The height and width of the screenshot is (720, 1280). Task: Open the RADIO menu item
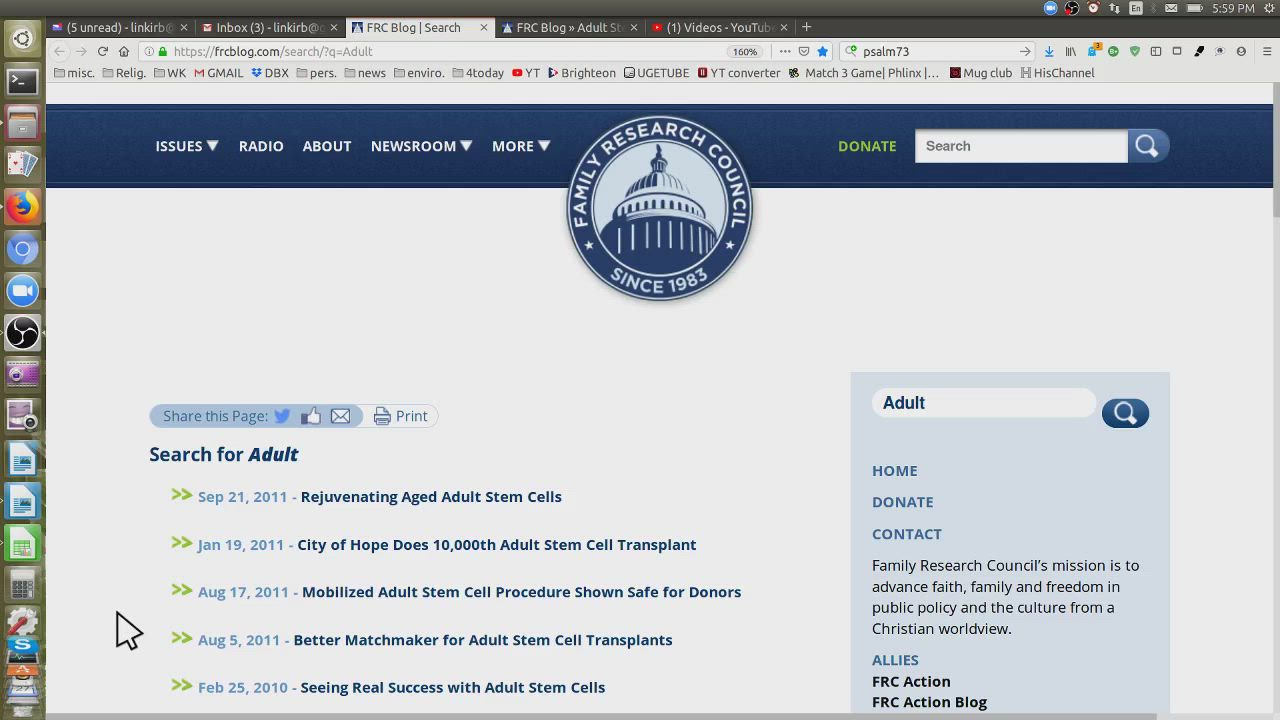click(x=261, y=146)
